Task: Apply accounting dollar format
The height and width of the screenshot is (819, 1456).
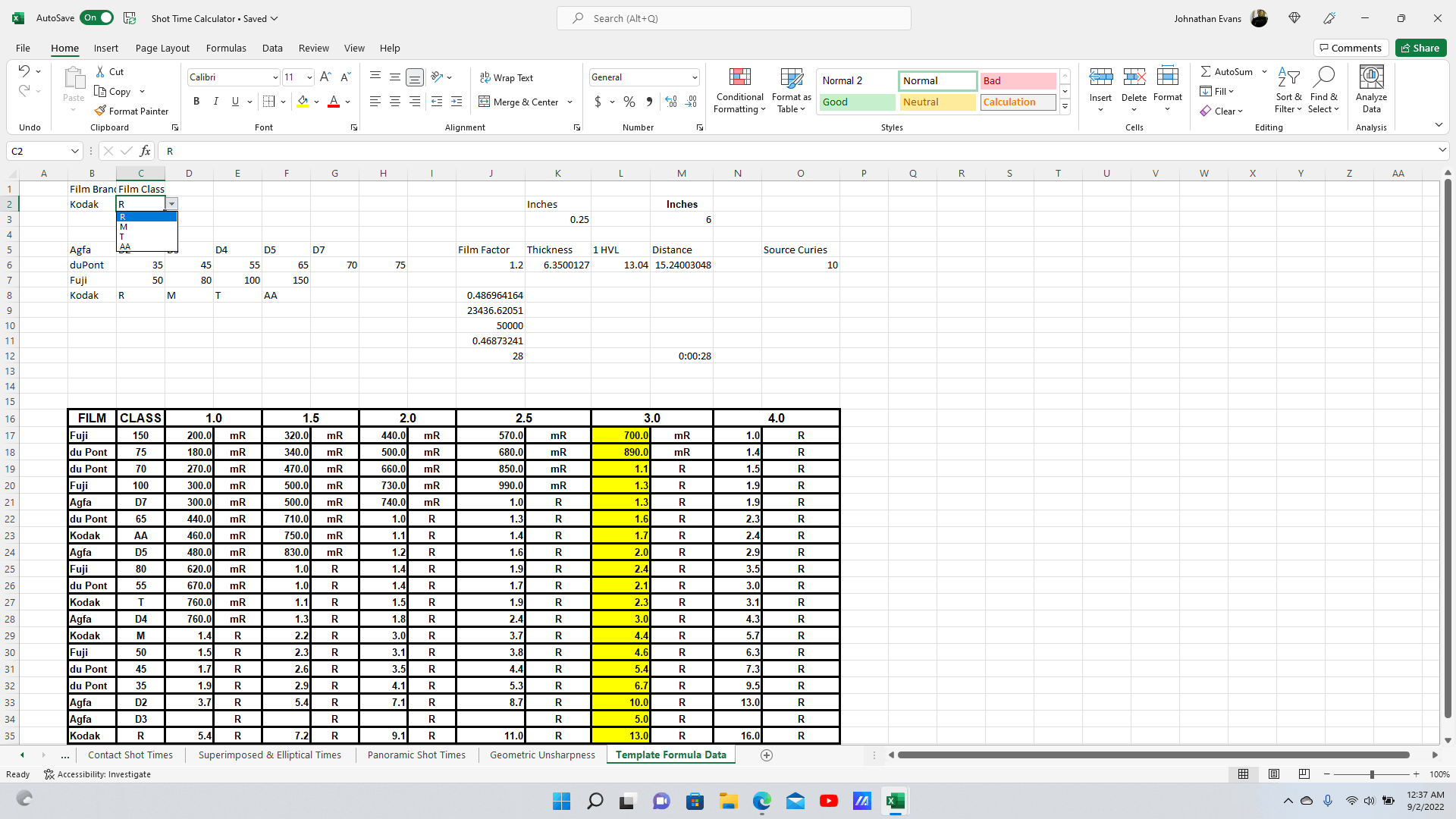Action: pyautogui.click(x=598, y=102)
